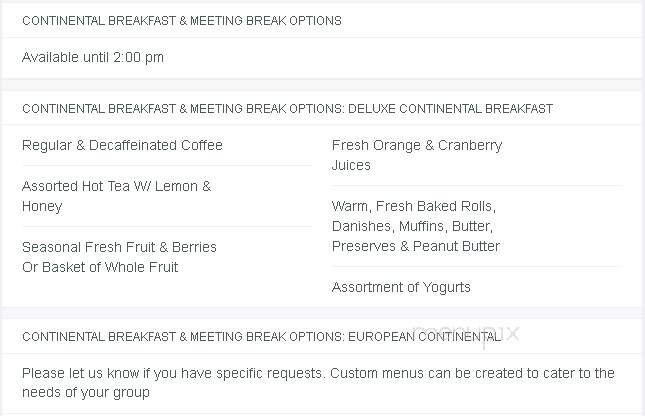Click the European Continental section header
This screenshot has width=645, height=416.
pos(262,337)
